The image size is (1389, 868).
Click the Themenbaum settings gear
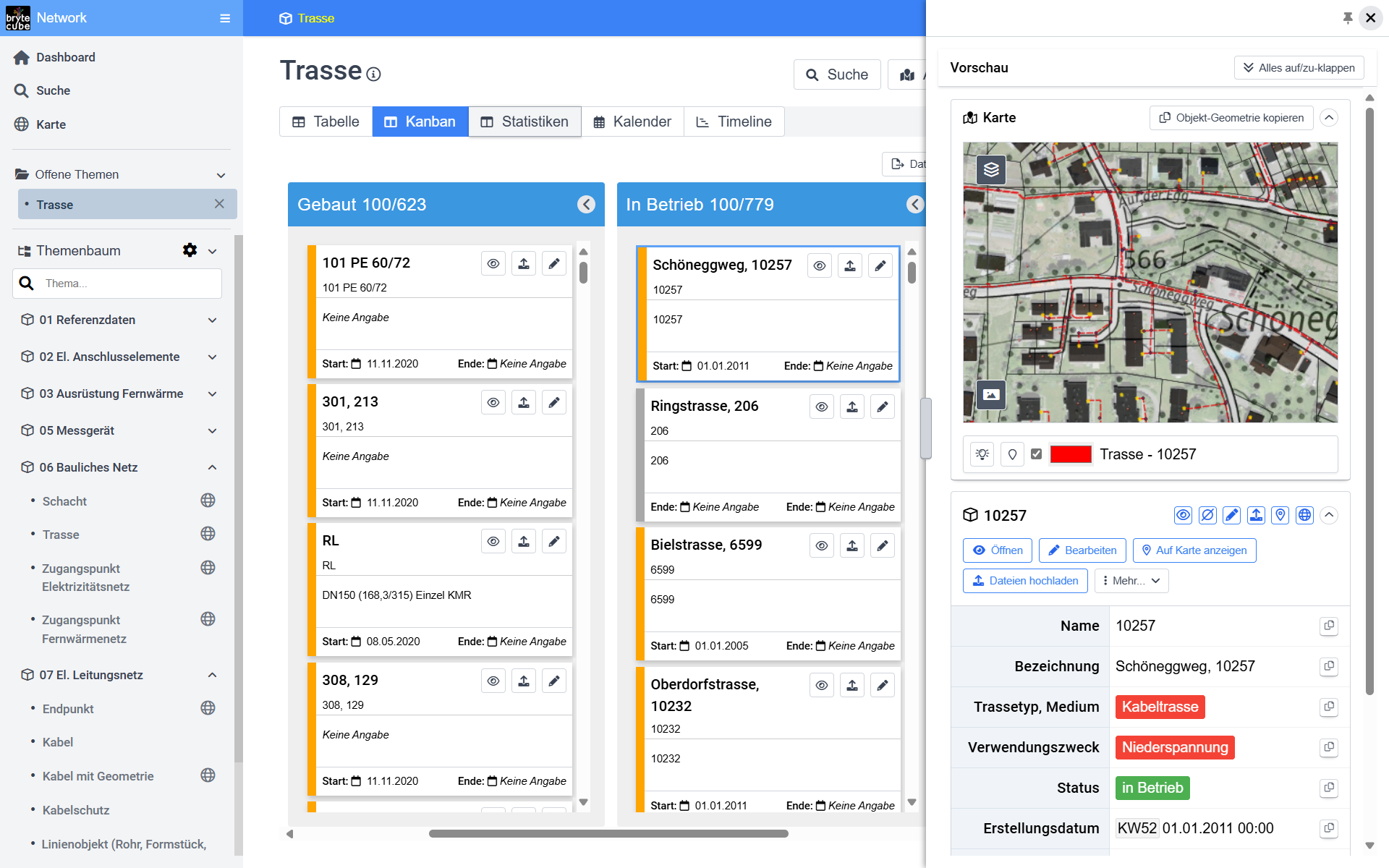(x=190, y=250)
